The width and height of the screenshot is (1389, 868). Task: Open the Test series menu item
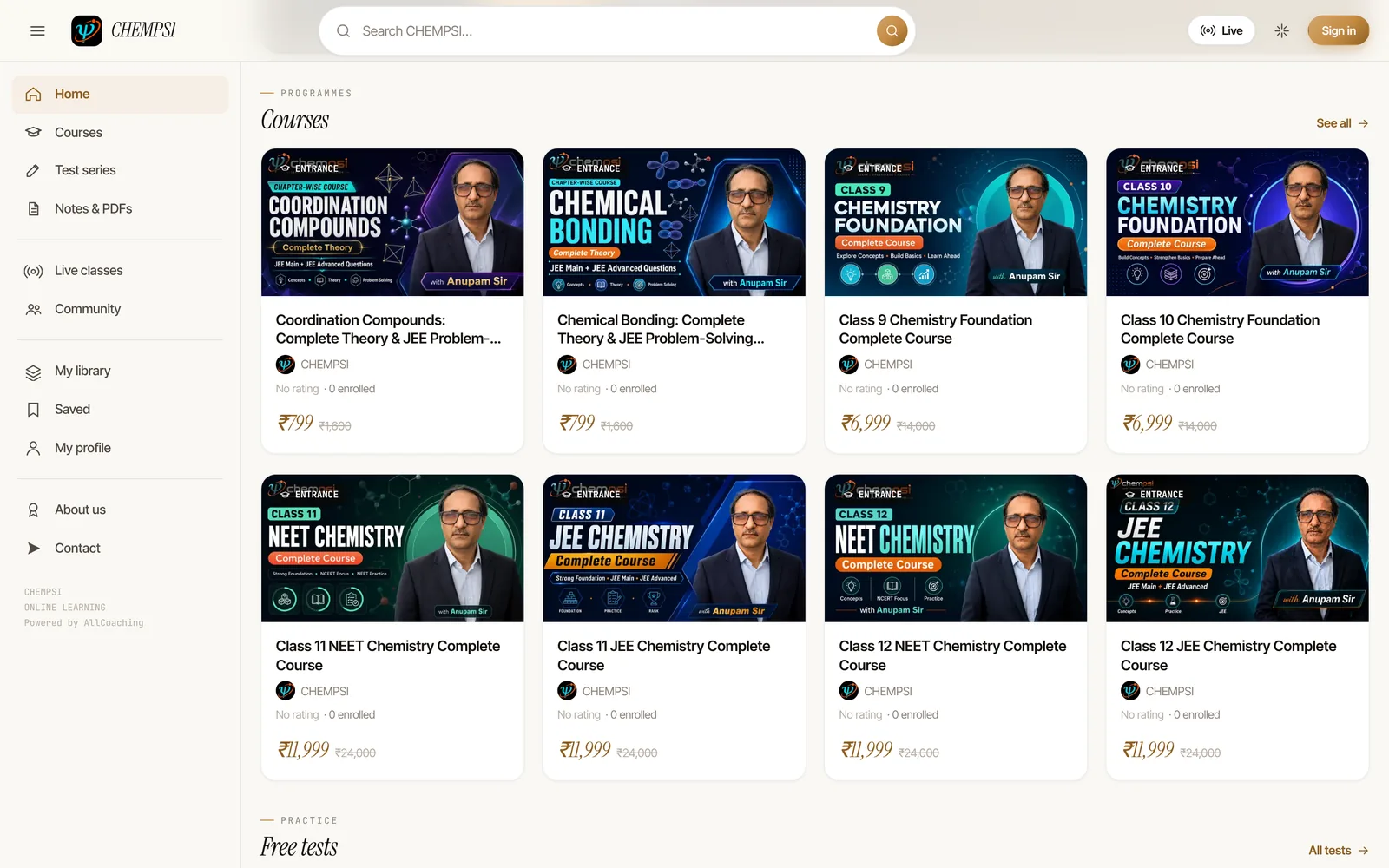pos(121,171)
